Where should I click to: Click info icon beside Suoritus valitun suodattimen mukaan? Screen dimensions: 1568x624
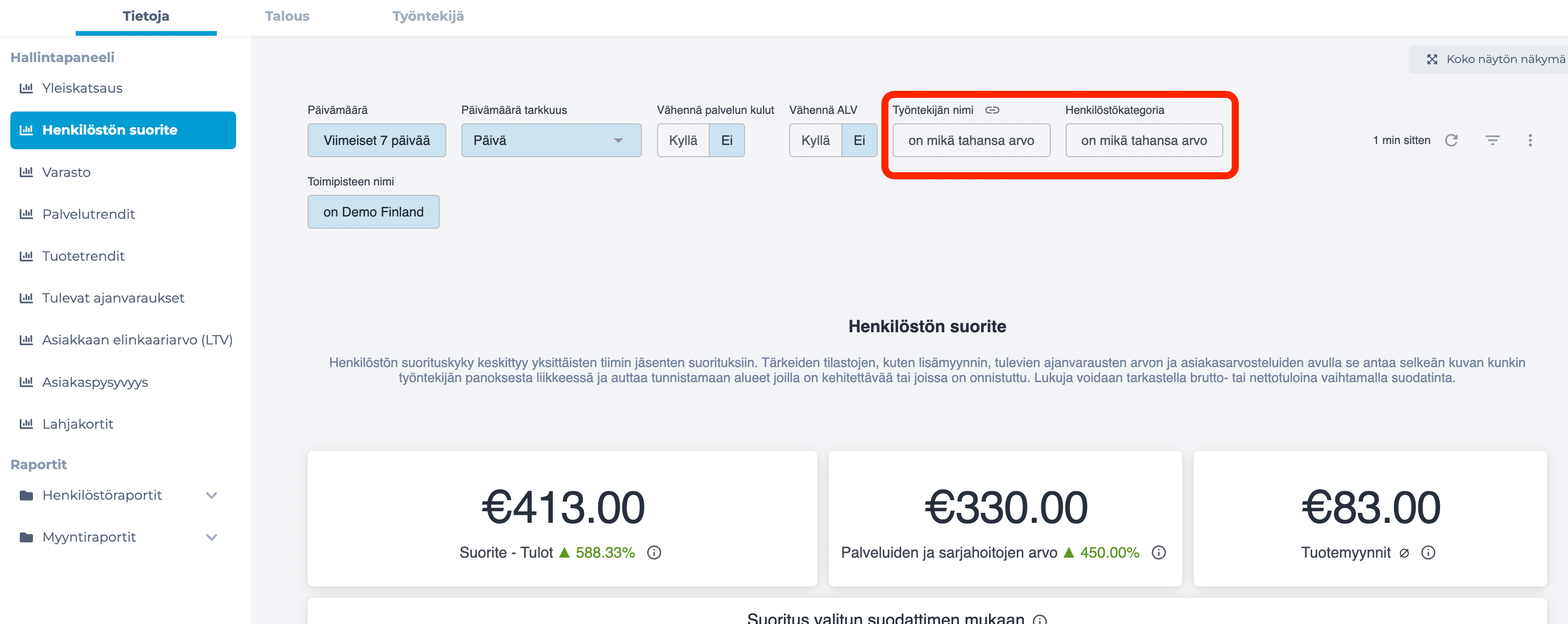(1040, 619)
